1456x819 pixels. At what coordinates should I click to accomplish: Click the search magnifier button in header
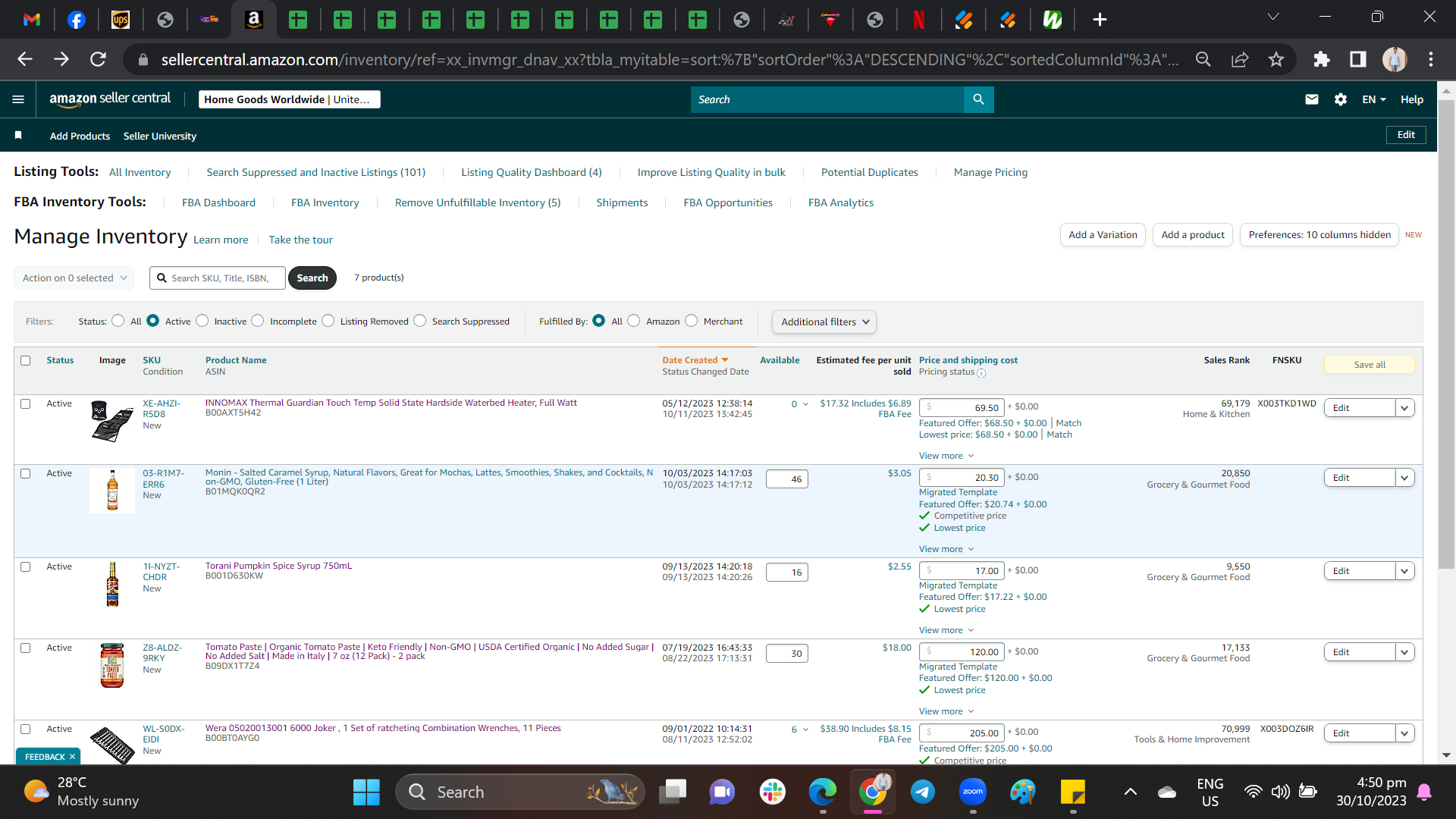[978, 99]
